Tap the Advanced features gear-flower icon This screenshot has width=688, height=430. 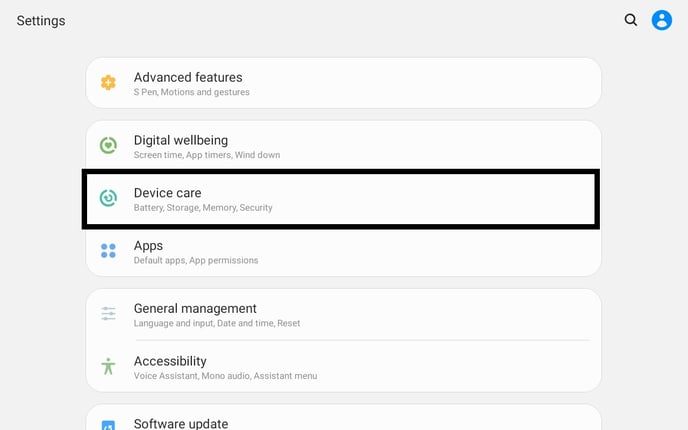[x=108, y=83]
